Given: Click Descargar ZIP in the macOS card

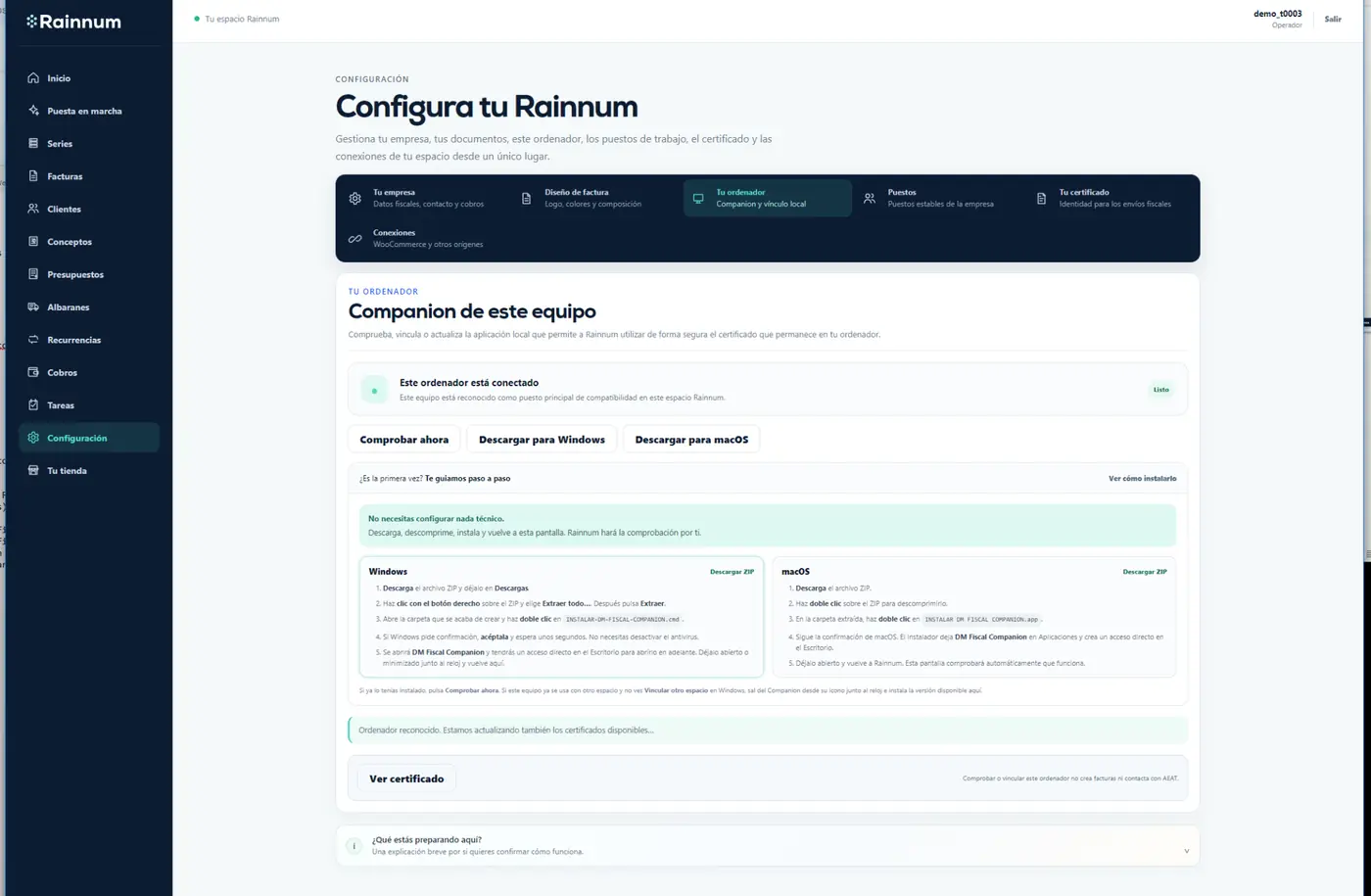Looking at the screenshot, I should pos(1145,572).
